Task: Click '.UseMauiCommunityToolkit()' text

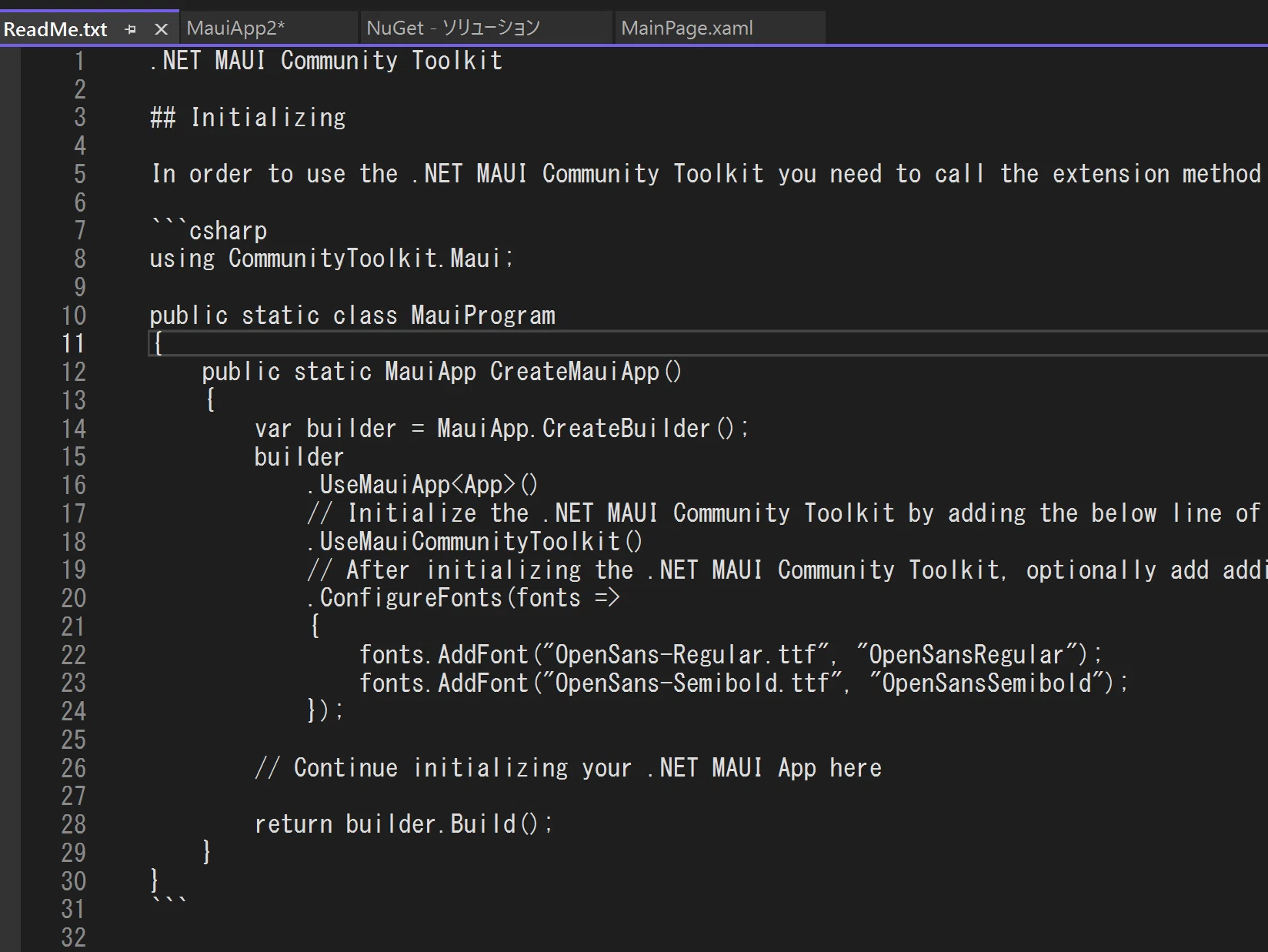Action: (x=475, y=542)
